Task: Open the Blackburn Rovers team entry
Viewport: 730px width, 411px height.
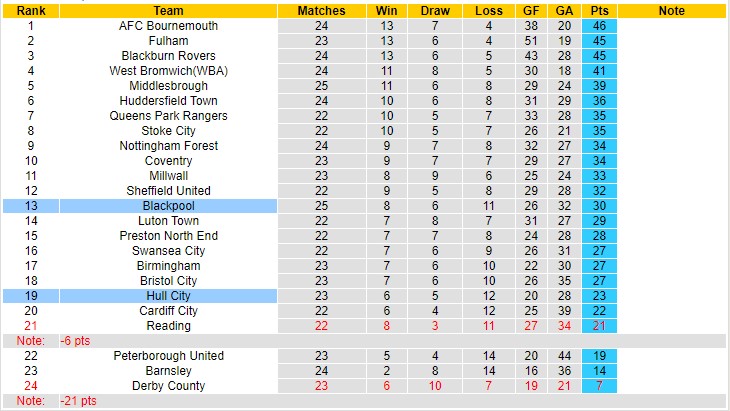Action: click(168, 56)
